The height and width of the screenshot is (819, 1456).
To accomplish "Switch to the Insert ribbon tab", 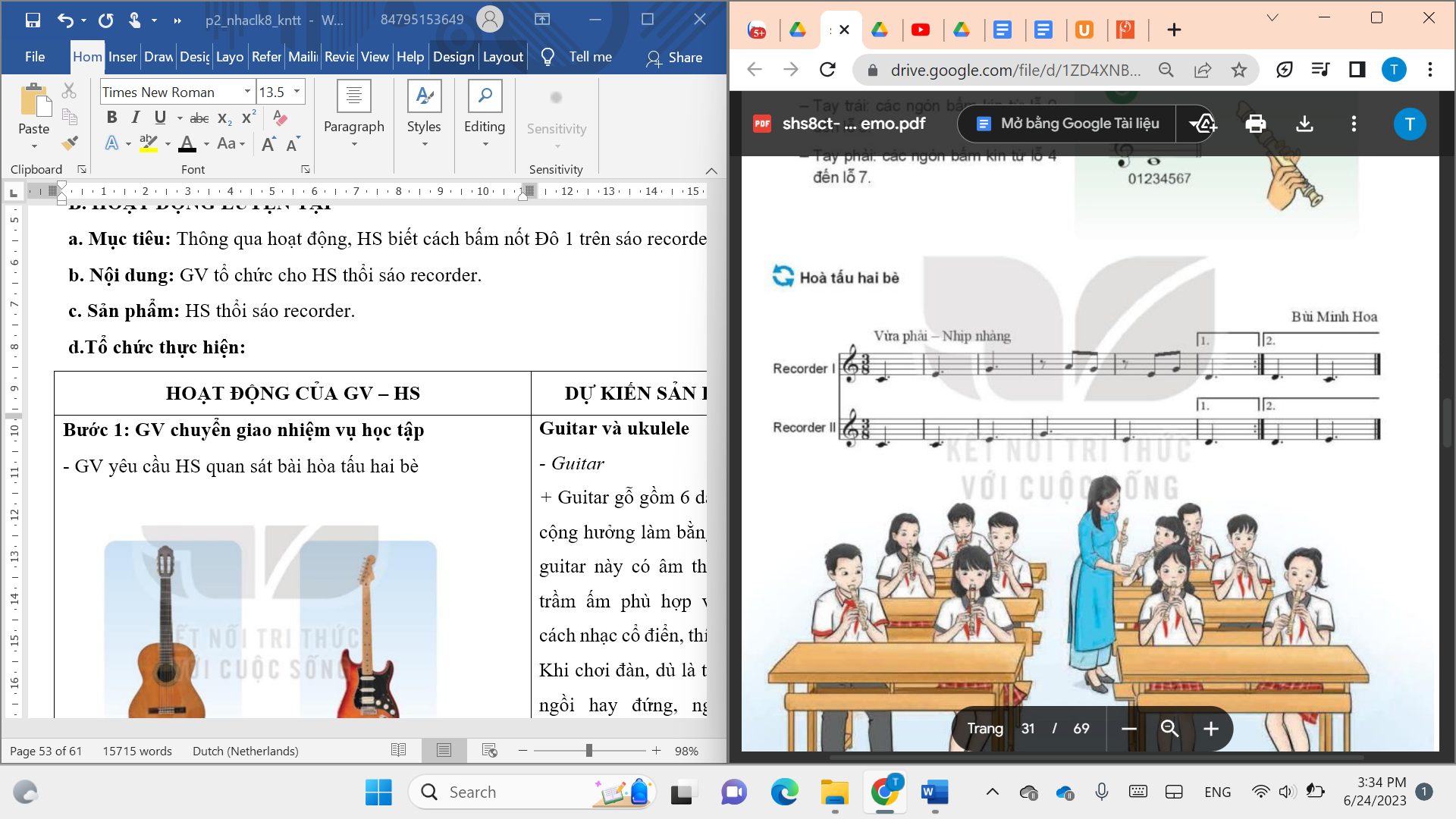I will pyautogui.click(x=122, y=57).
